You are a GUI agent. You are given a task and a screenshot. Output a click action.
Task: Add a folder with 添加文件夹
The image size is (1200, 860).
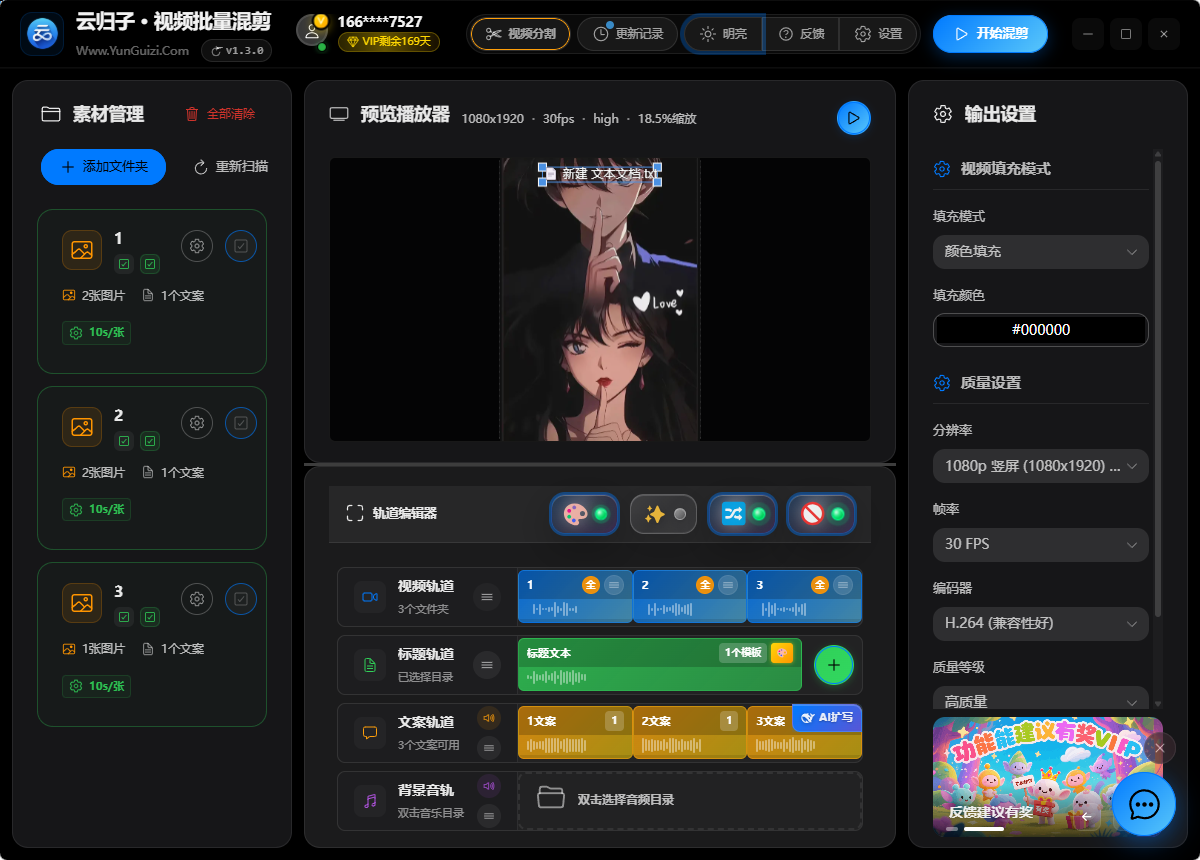pyautogui.click(x=103, y=167)
